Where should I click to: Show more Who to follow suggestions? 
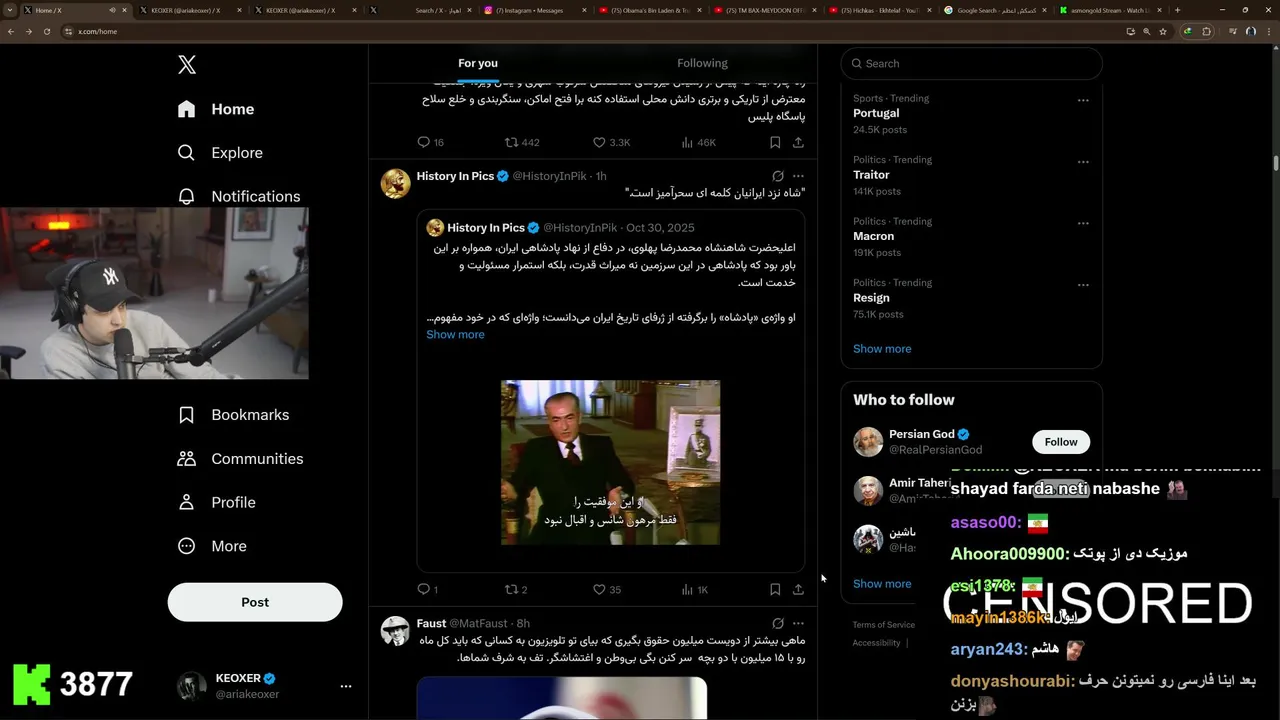click(882, 584)
